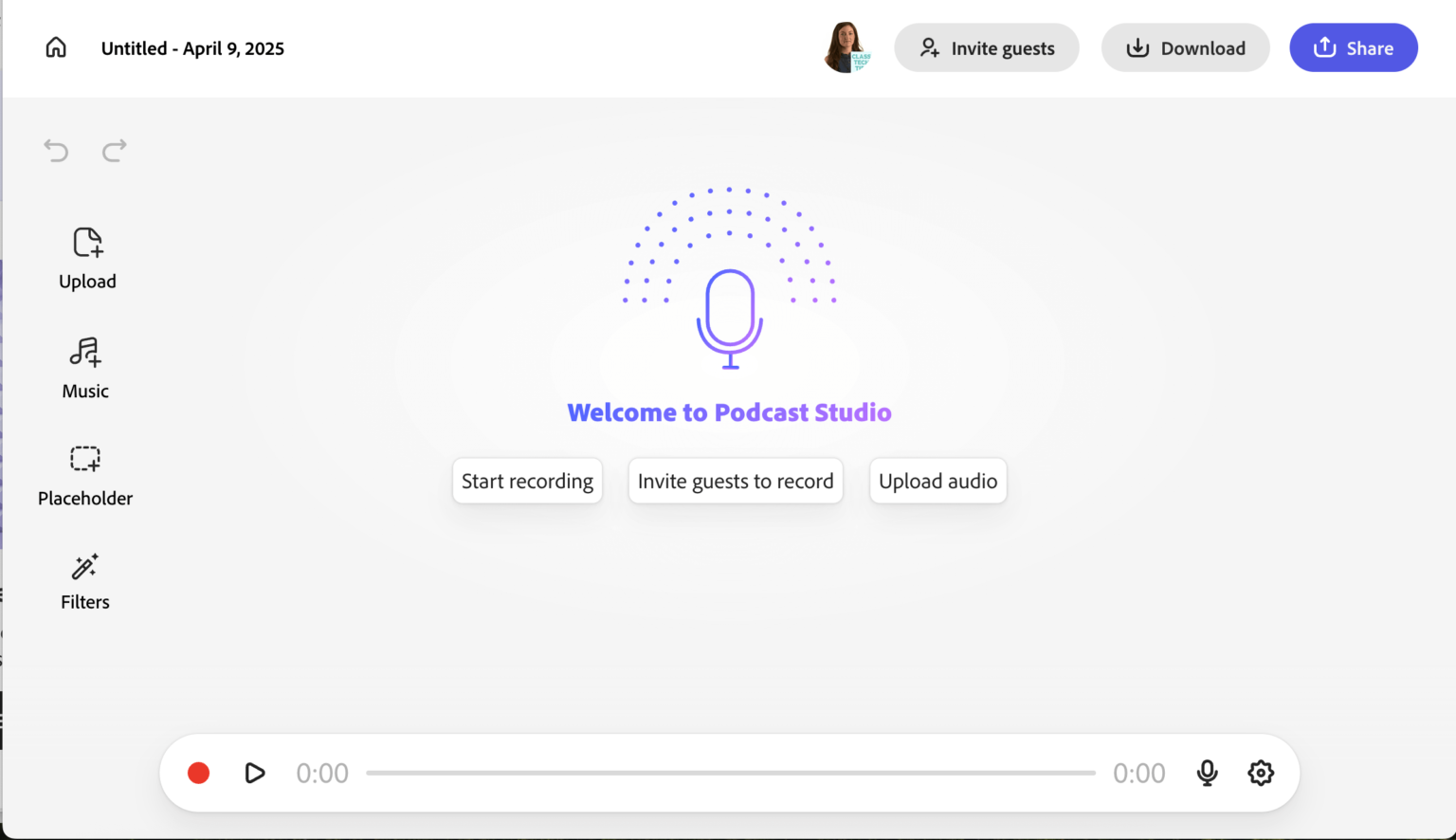The image size is (1456, 840).
Task: Choose Upload audio from welcome screen
Action: [x=937, y=481]
